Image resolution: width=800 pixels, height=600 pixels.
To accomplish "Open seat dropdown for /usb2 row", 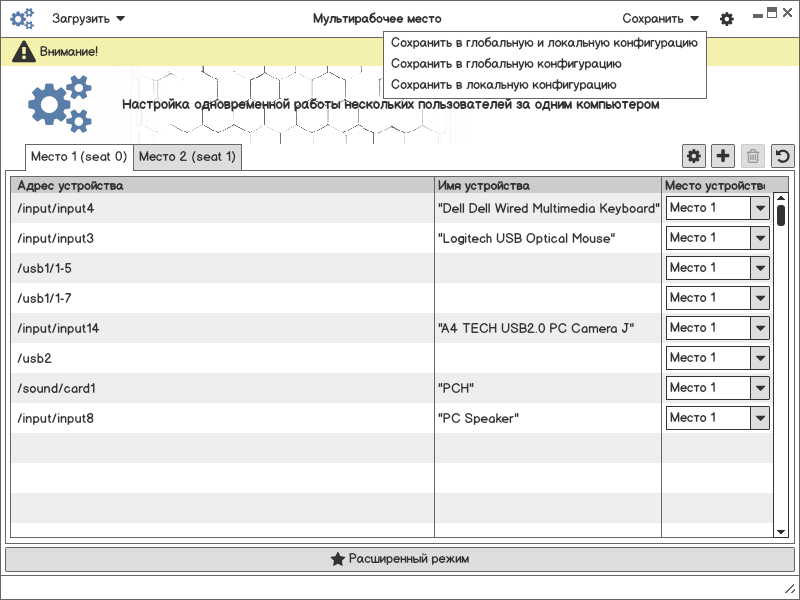I will point(717,358).
